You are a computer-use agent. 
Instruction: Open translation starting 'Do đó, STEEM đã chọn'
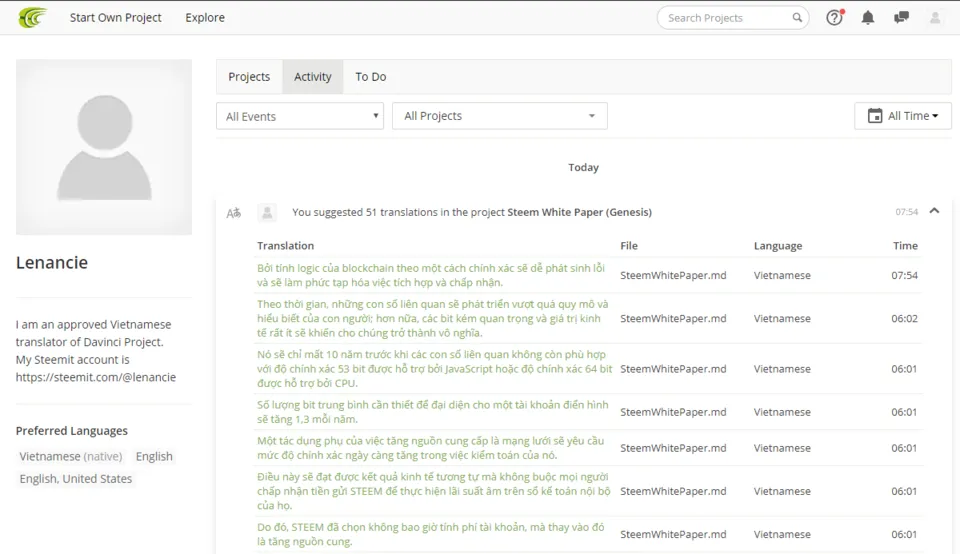[430, 534]
